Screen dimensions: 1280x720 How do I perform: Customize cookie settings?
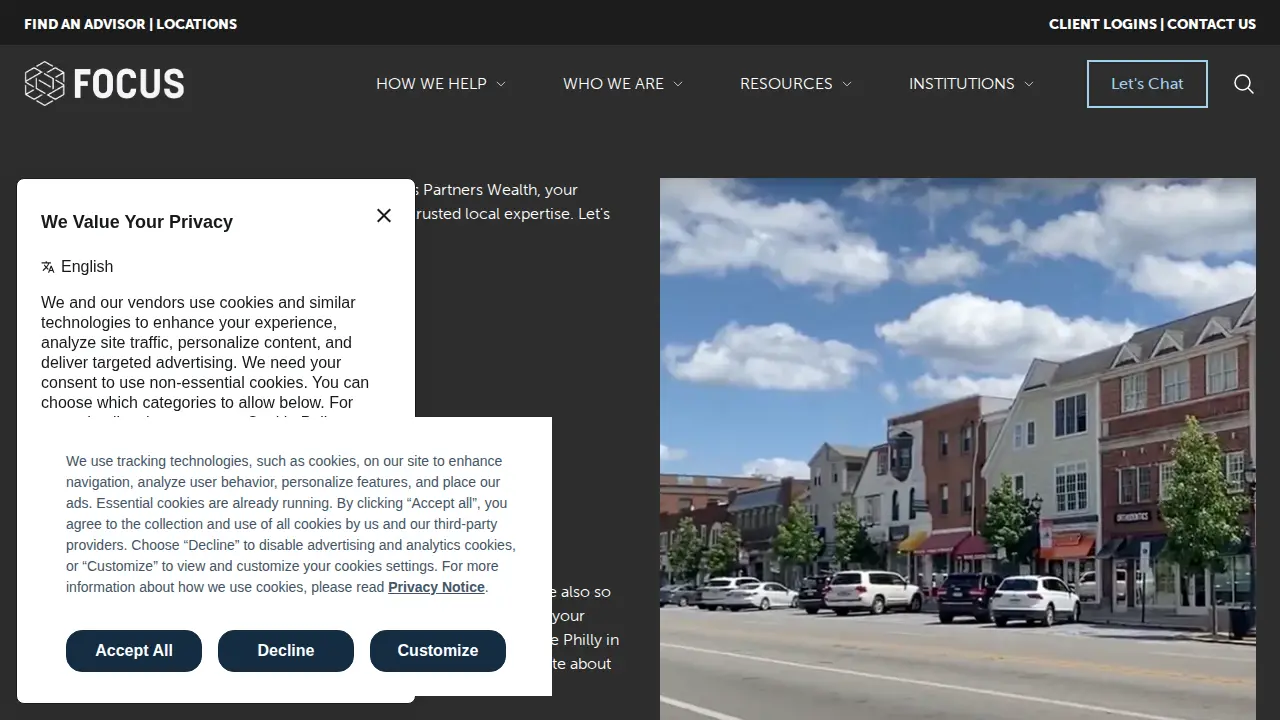tap(438, 651)
